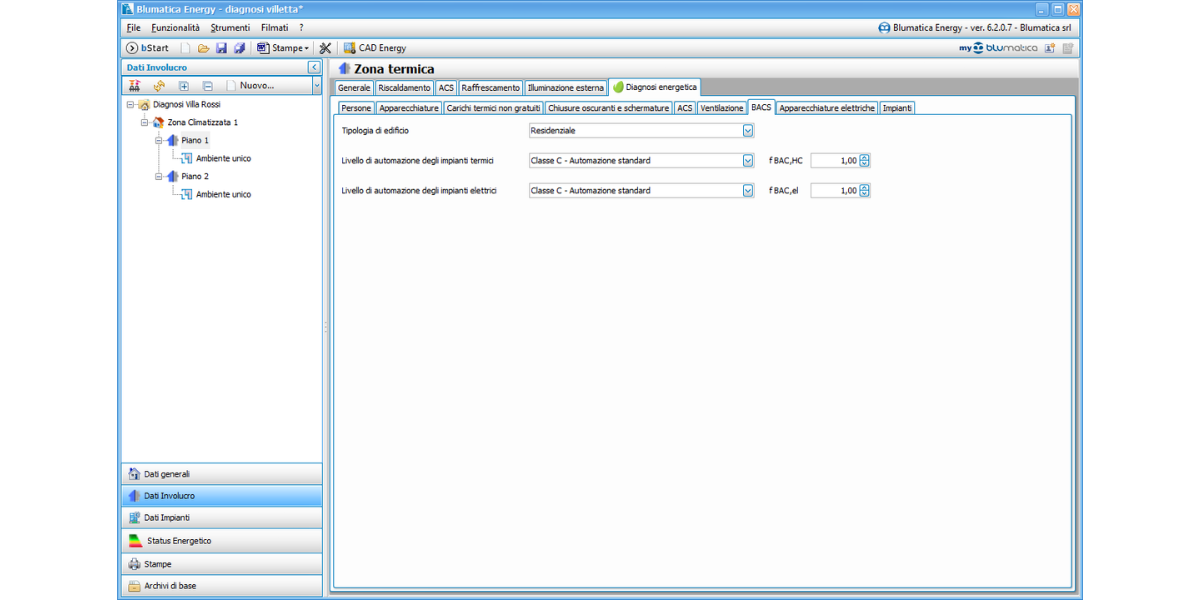Click the collapse-all minus icon in tree toolbar
Screen dimensions: 1200x600
coord(207,86)
